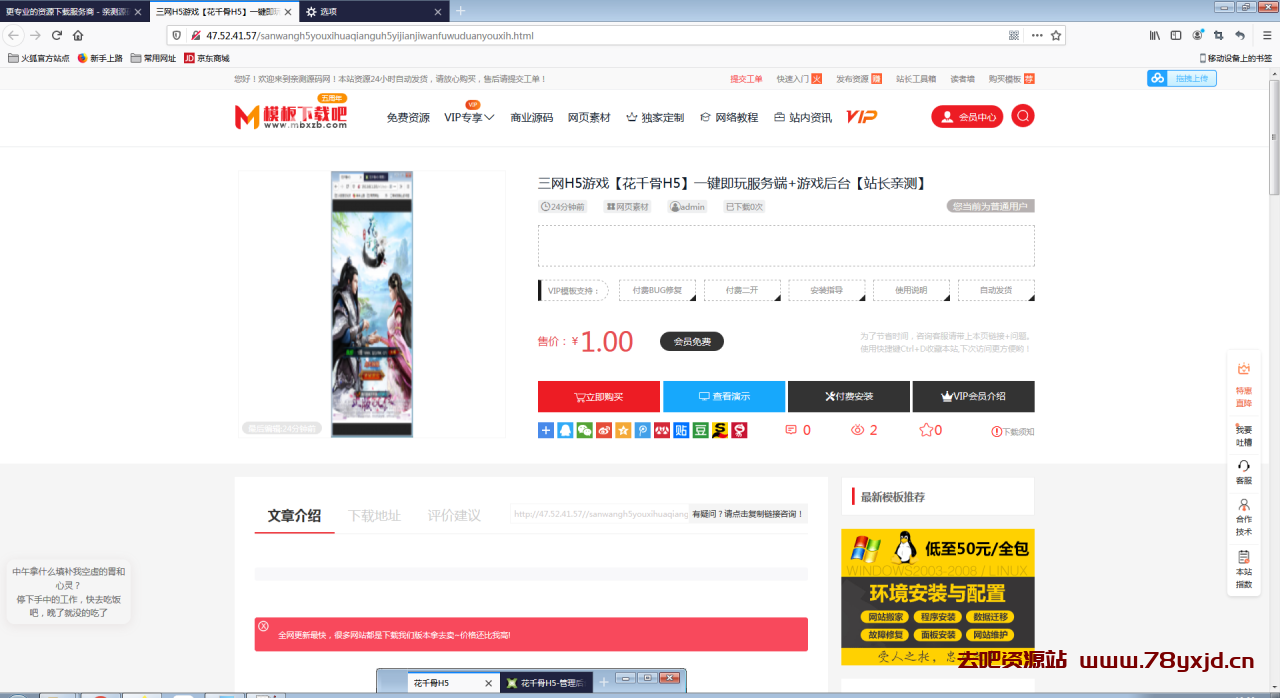Expand the VIP专享 dropdown menu

[x=469, y=117]
